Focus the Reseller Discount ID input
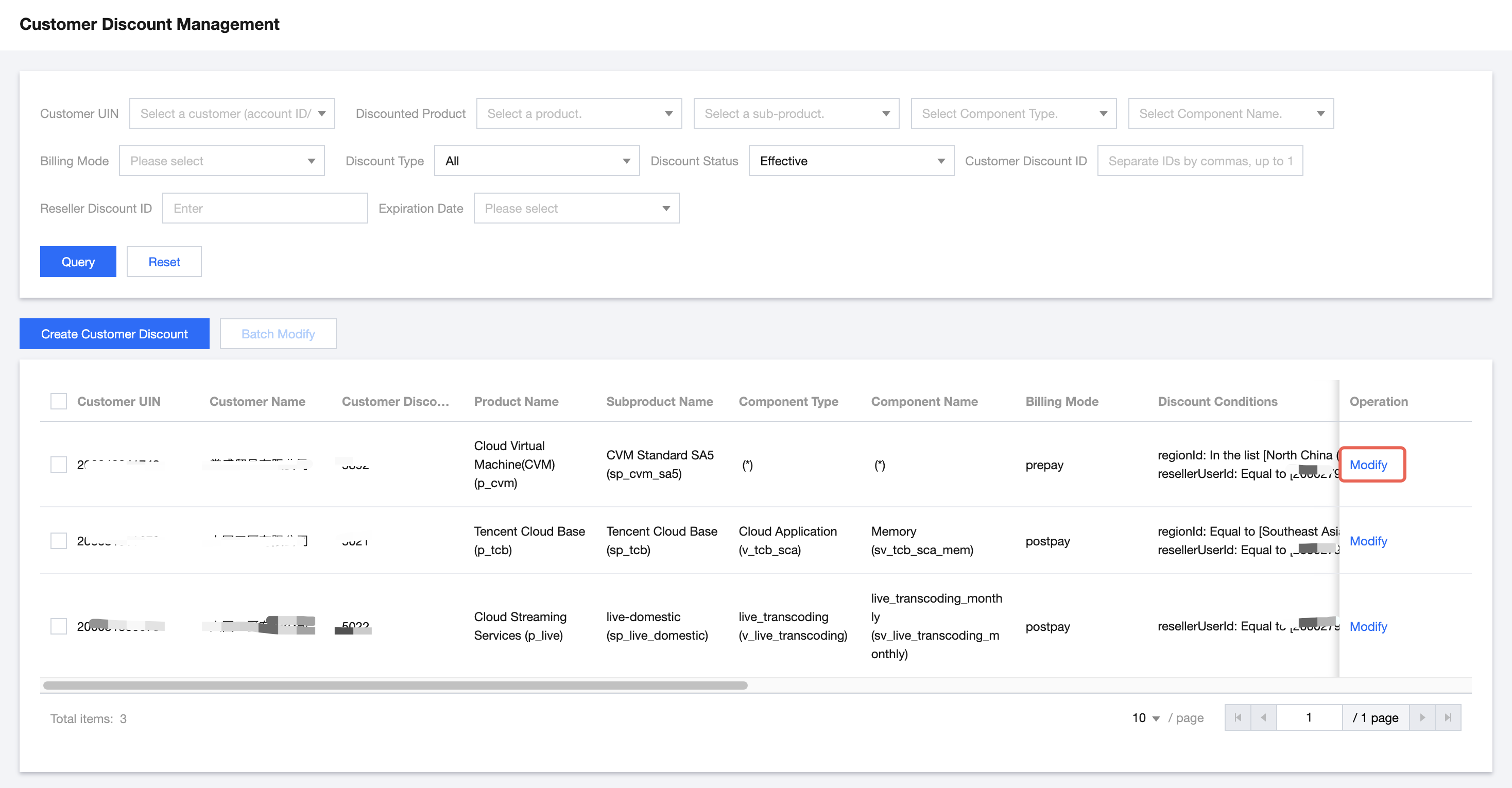 point(265,209)
